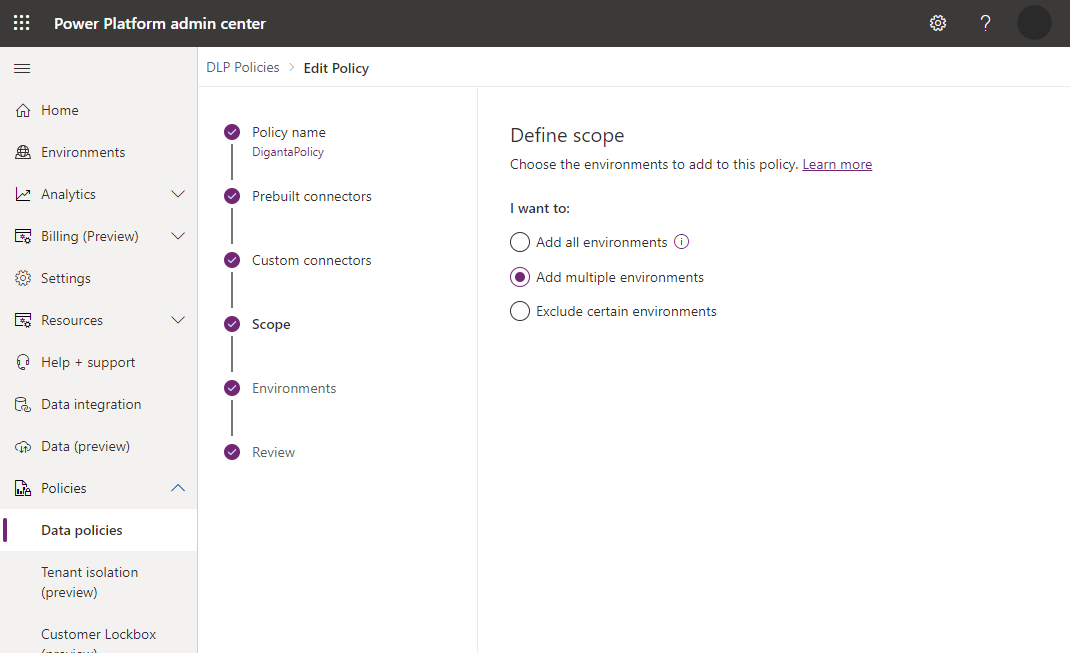Viewport: 1070px width, 653px height.
Task: Open the account profile avatar
Action: tap(1034, 23)
